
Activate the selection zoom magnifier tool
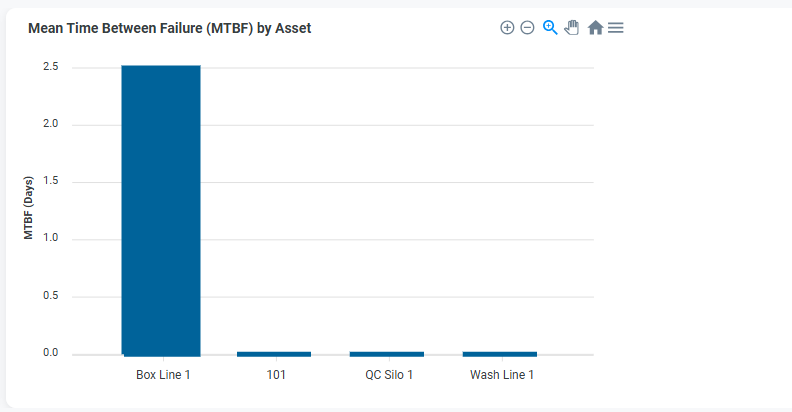click(x=549, y=28)
